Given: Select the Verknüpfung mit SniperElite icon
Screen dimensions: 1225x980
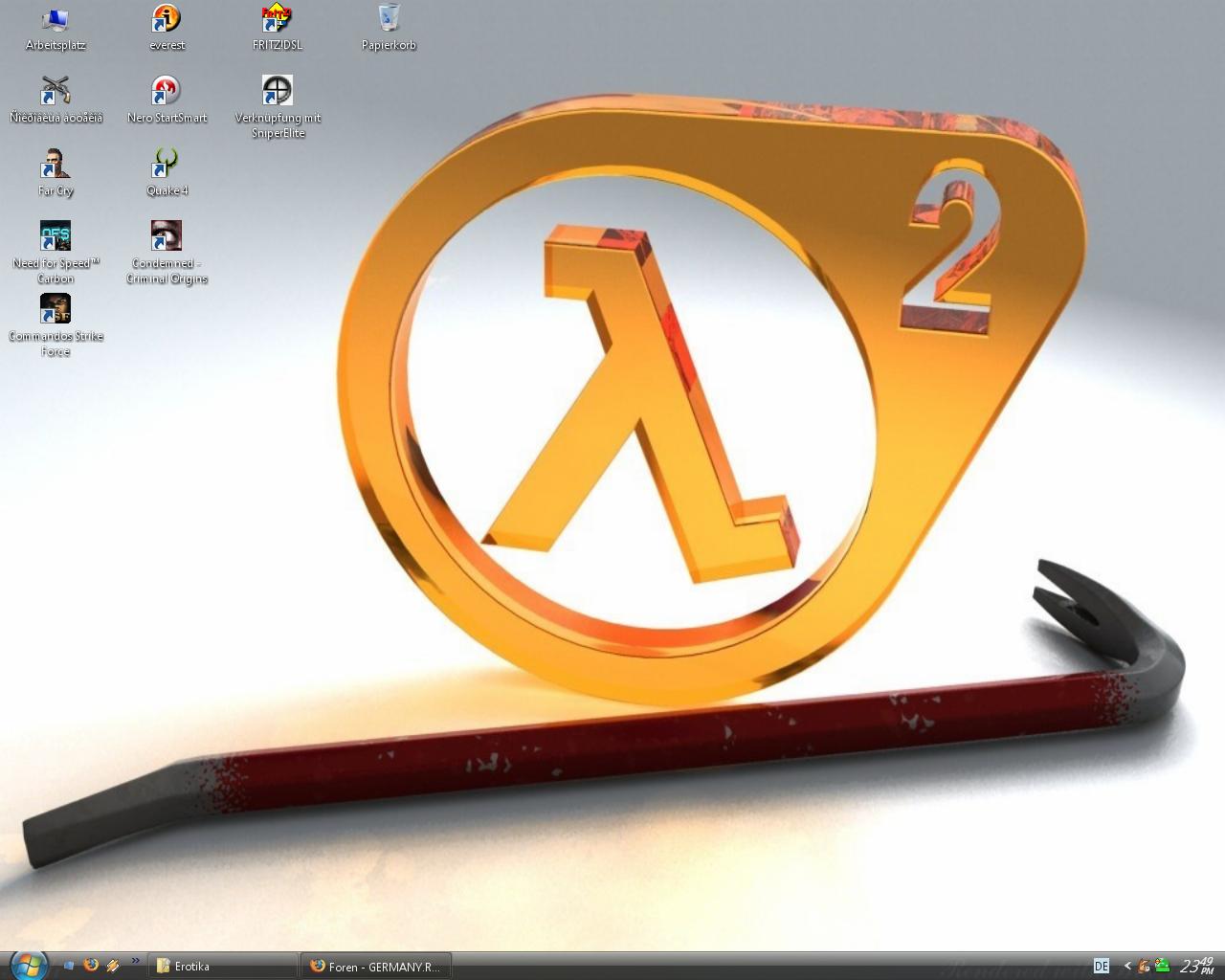Looking at the screenshot, I should click(x=278, y=107).
